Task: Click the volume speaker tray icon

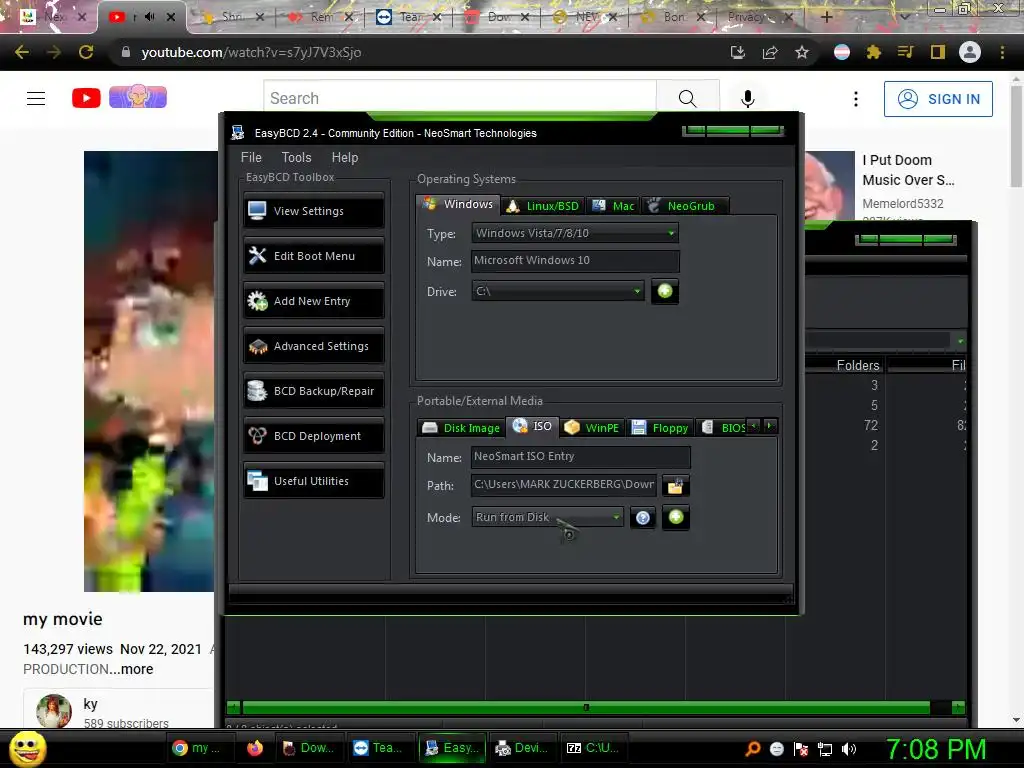Action: click(x=849, y=749)
